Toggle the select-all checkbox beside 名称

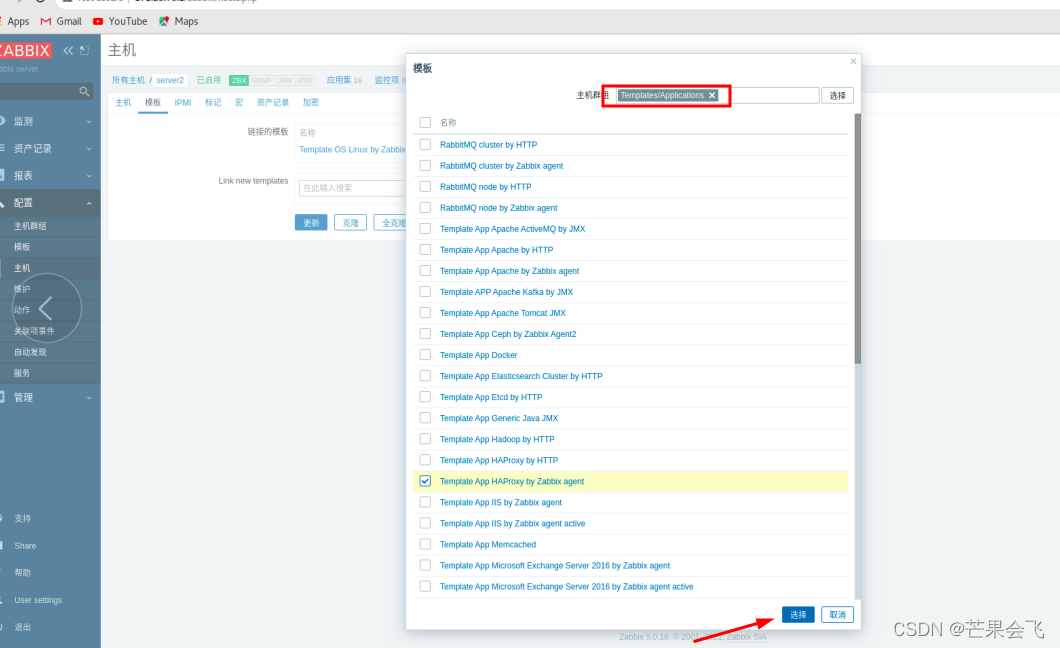(x=425, y=122)
